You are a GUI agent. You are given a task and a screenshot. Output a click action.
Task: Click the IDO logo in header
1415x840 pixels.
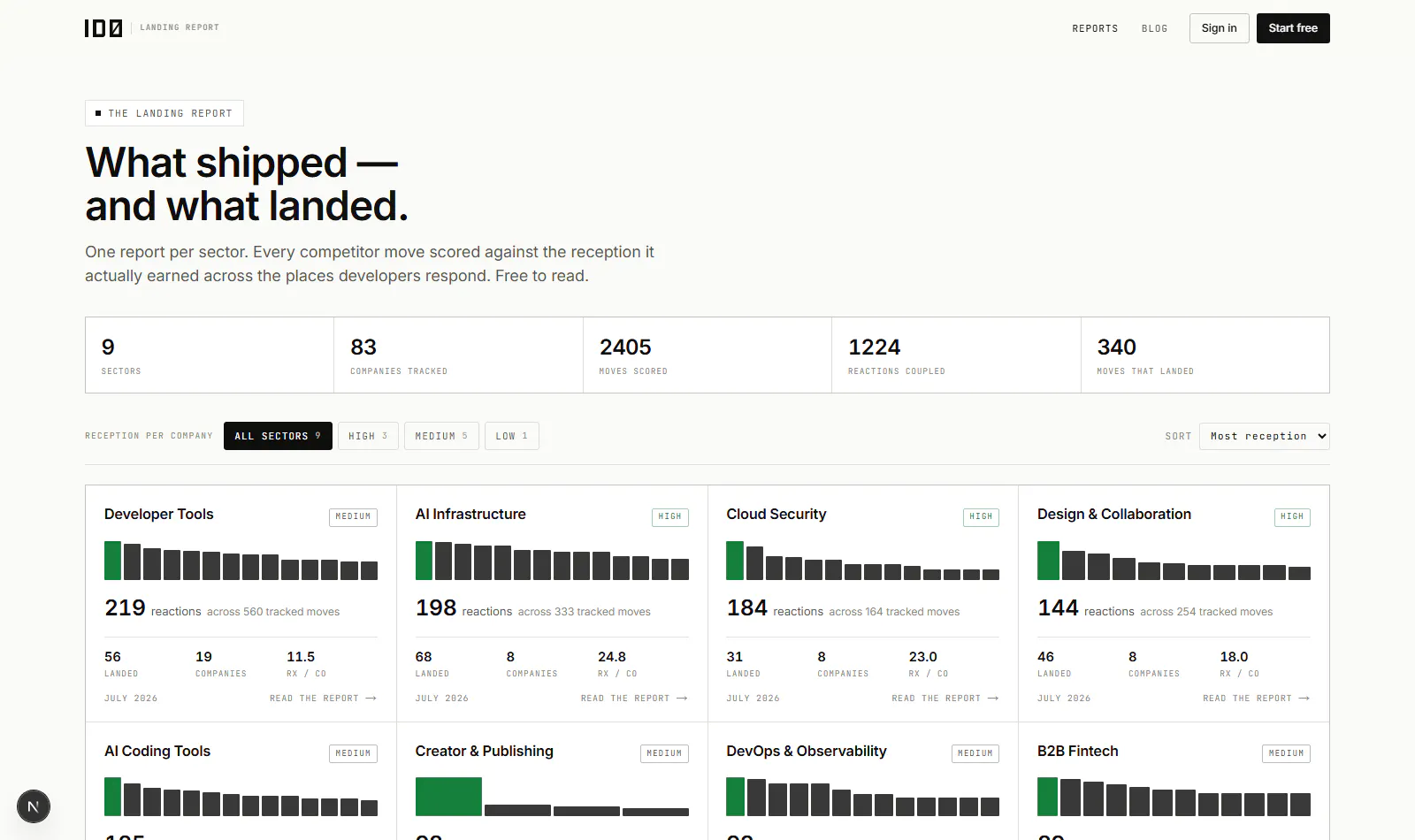click(x=103, y=28)
